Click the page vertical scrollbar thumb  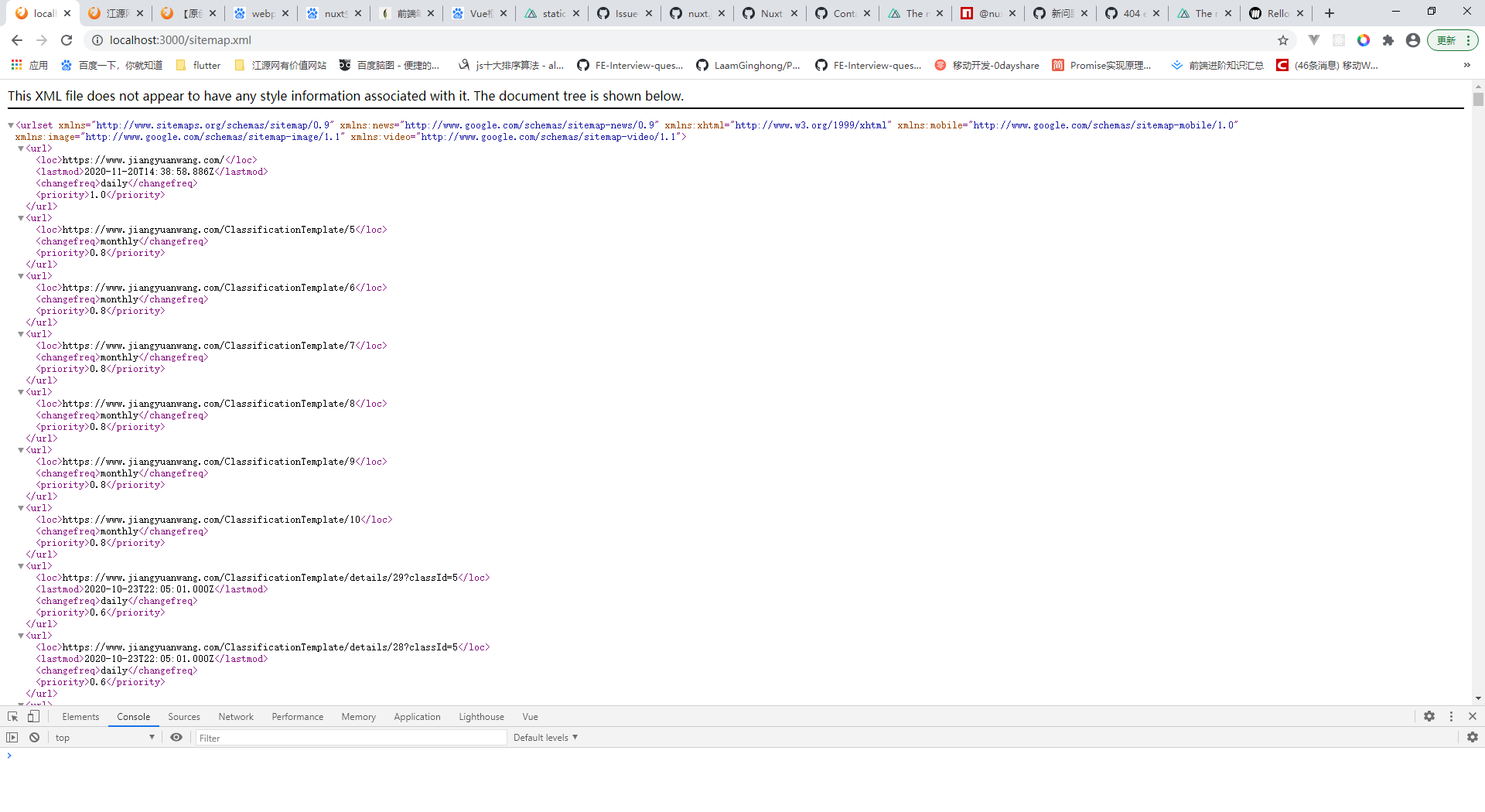click(1478, 99)
